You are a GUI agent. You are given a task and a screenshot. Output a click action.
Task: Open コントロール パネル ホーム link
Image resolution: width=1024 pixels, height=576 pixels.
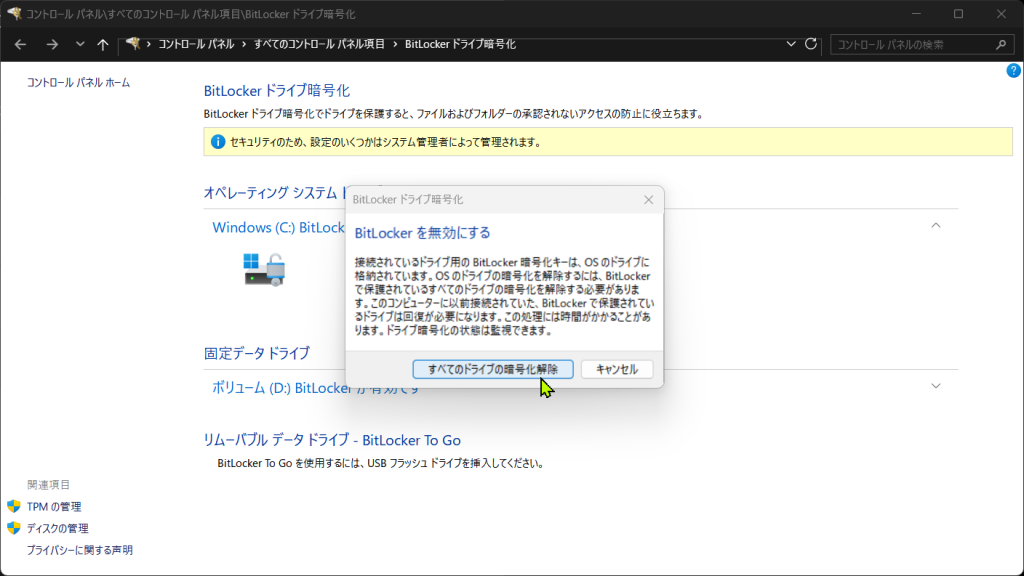pos(78,83)
